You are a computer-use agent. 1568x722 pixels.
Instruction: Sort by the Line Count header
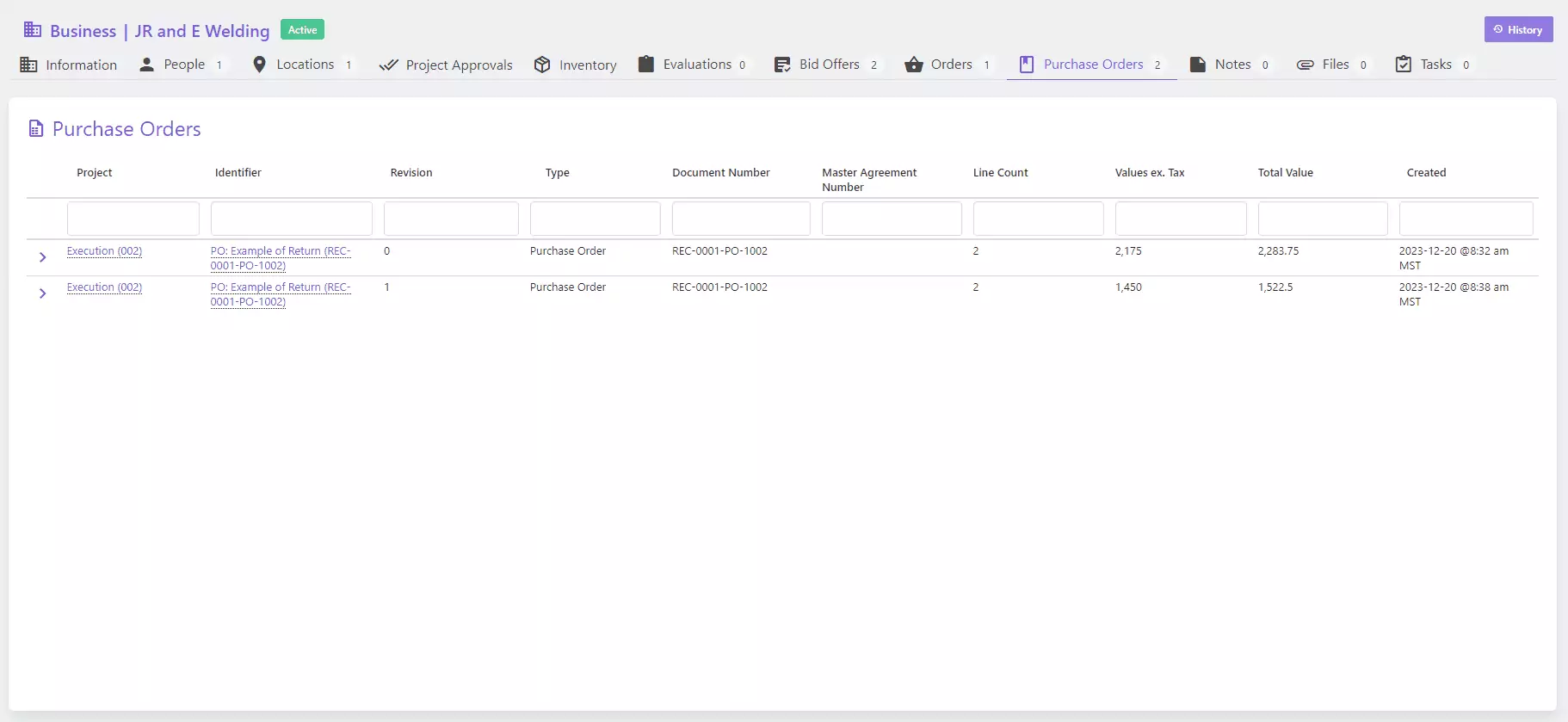point(1001,173)
